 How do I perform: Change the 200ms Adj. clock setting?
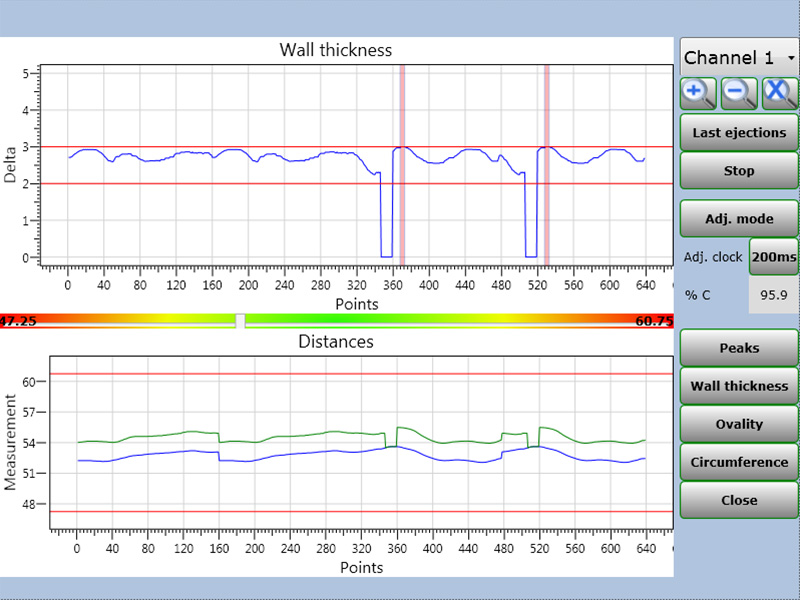coord(773,257)
